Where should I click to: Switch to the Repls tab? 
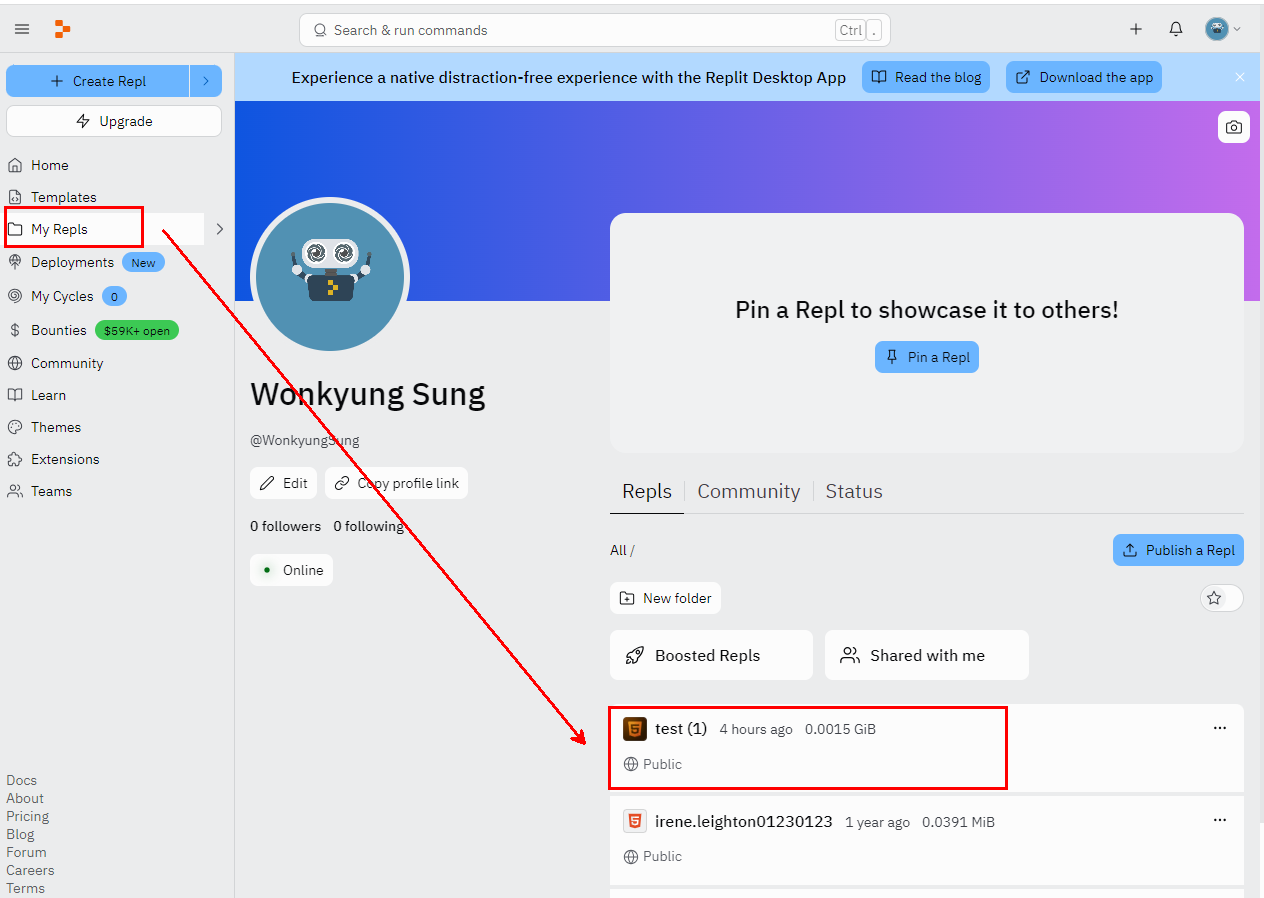click(647, 491)
